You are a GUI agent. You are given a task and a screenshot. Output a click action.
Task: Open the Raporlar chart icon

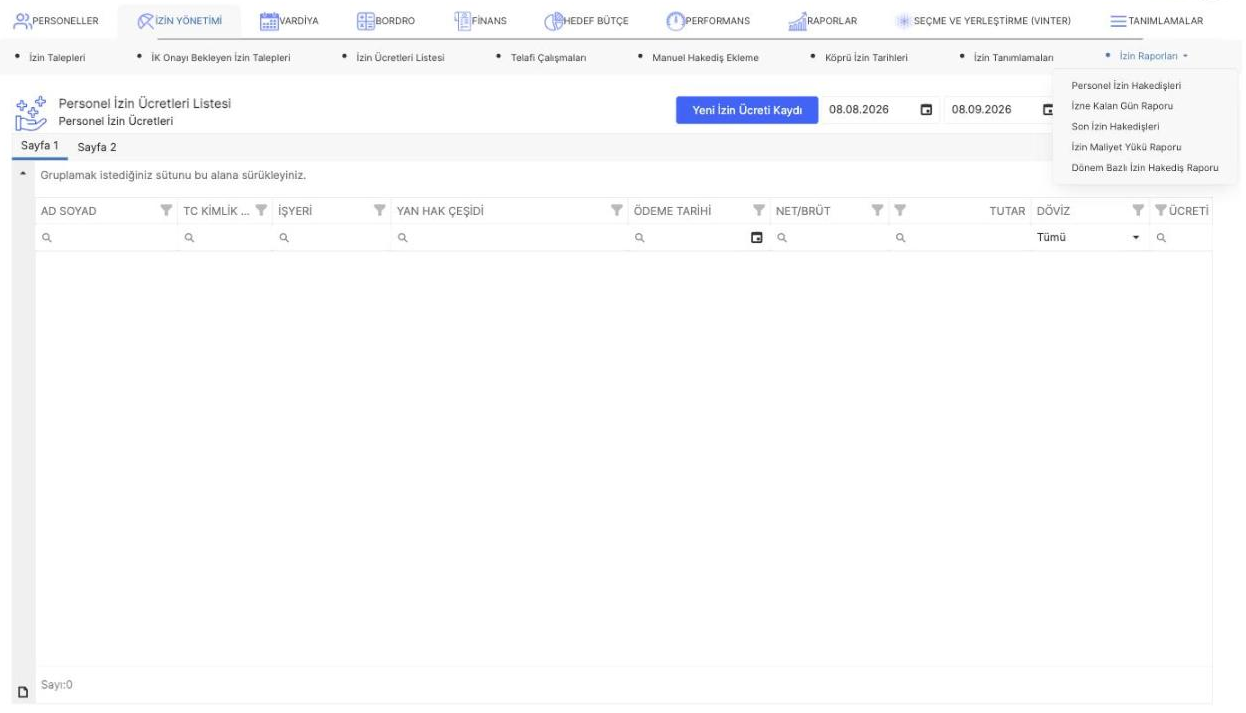coord(798,21)
